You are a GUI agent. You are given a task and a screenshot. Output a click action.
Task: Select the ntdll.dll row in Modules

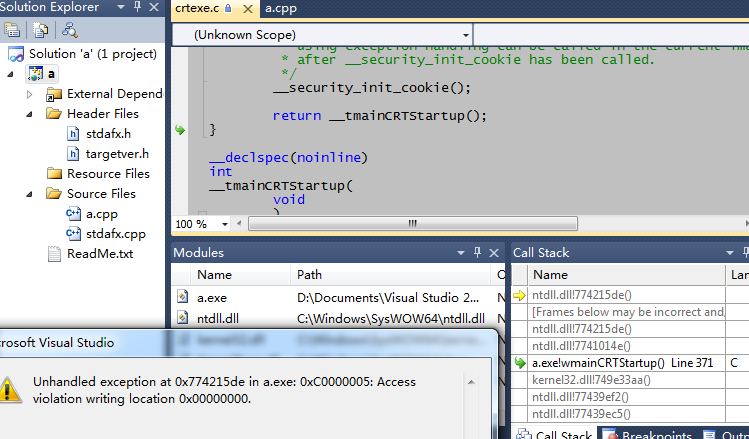pyautogui.click(x=220, y=318)
